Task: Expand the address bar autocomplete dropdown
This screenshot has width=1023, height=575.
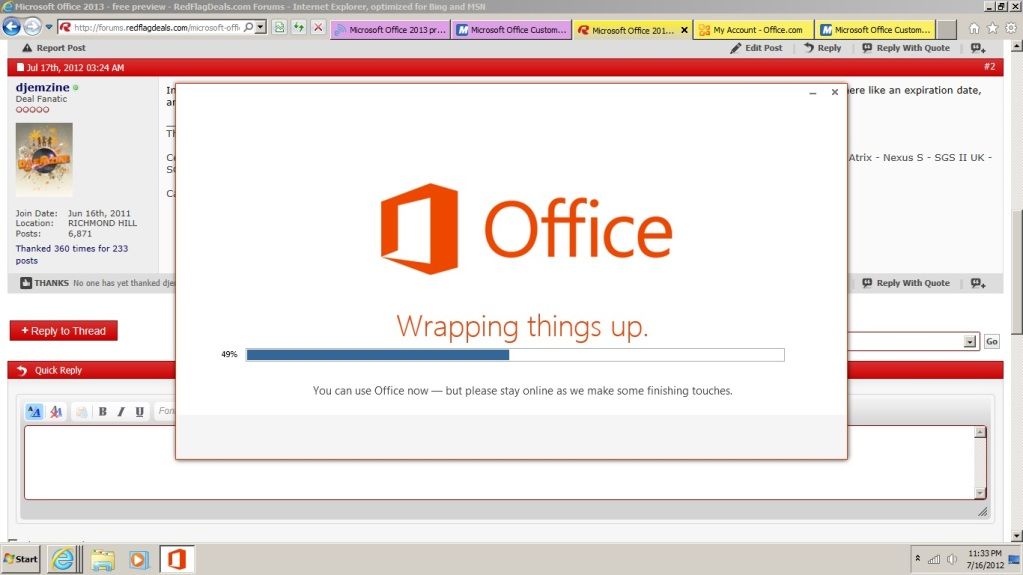Action: [x=260, y=27]
